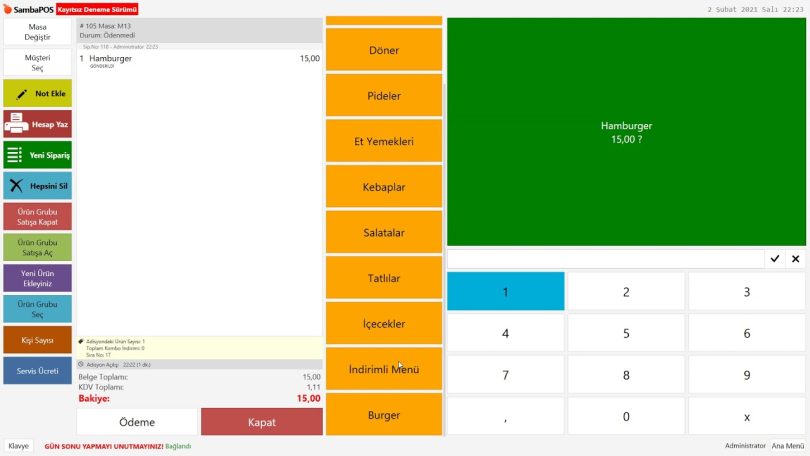Select the Hamburger order line
Image resolution: width=810 pixels, height=456 pixels.
(199, 60)
